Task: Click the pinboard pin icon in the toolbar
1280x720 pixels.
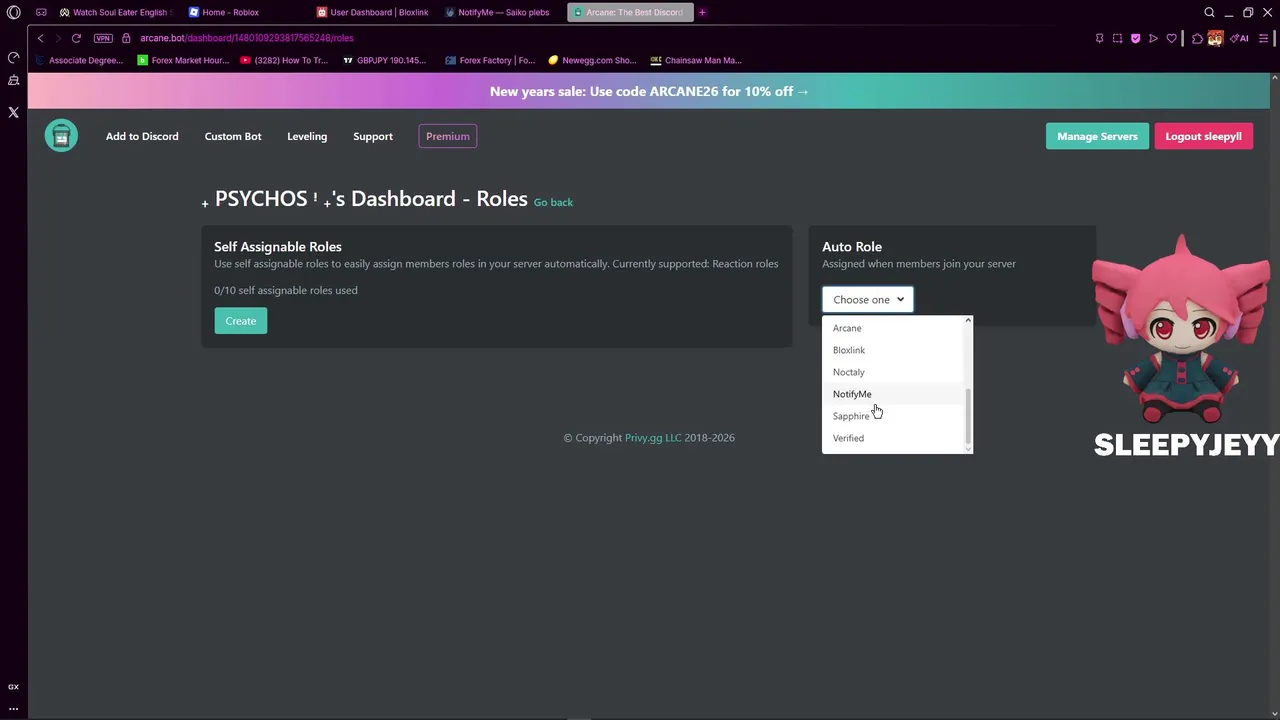Action: coord(1099,38)
